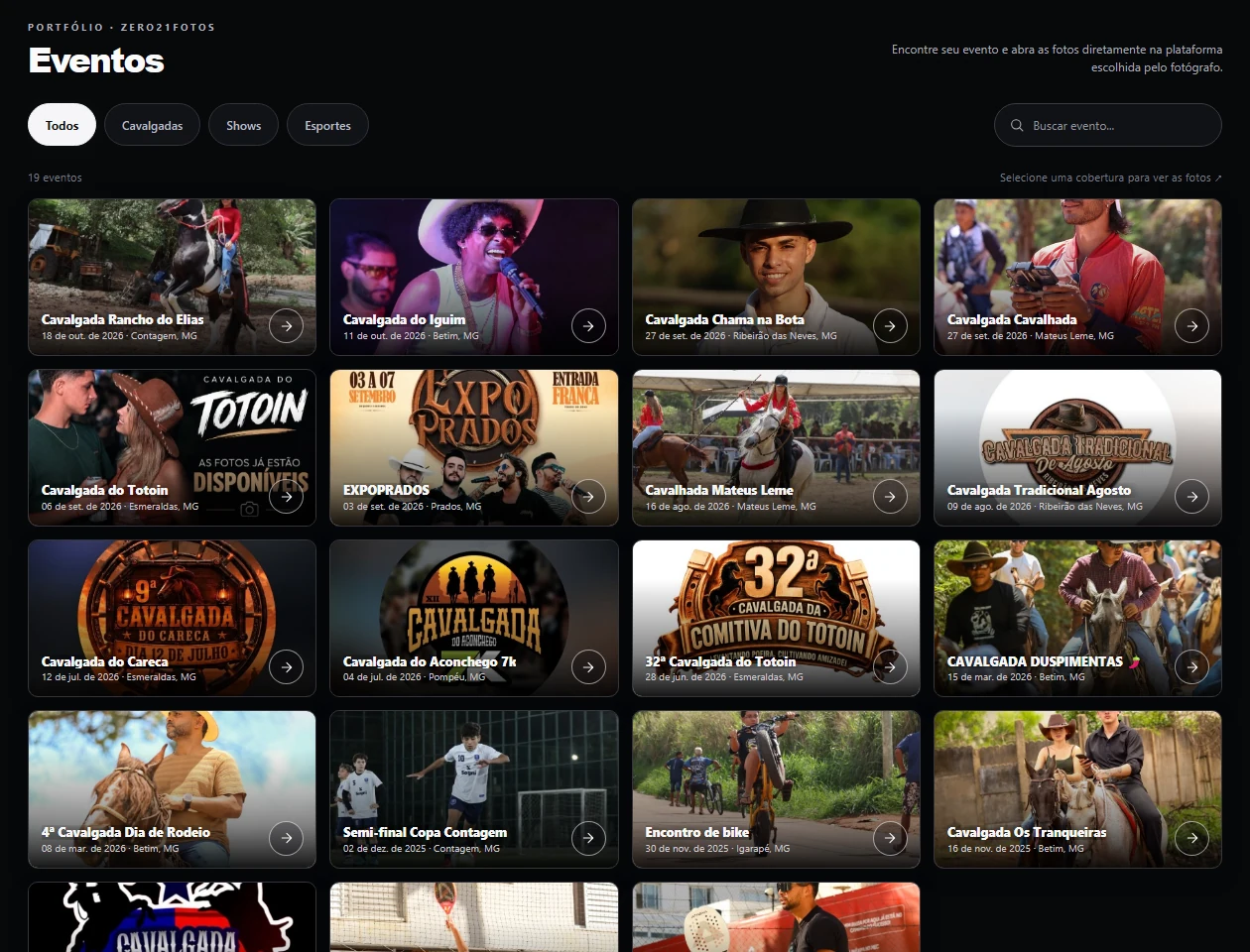Click '15 de mar. de 2026 · Betim, MG'
This screenshot has width=1250, height=952.
pyautogui.click(x=1016, y=677)
